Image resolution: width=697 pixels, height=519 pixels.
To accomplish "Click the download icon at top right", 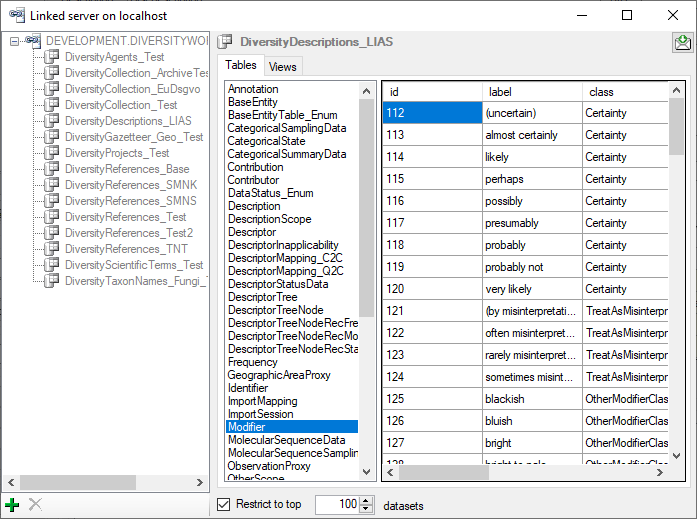I will click(x=683, y=43).
